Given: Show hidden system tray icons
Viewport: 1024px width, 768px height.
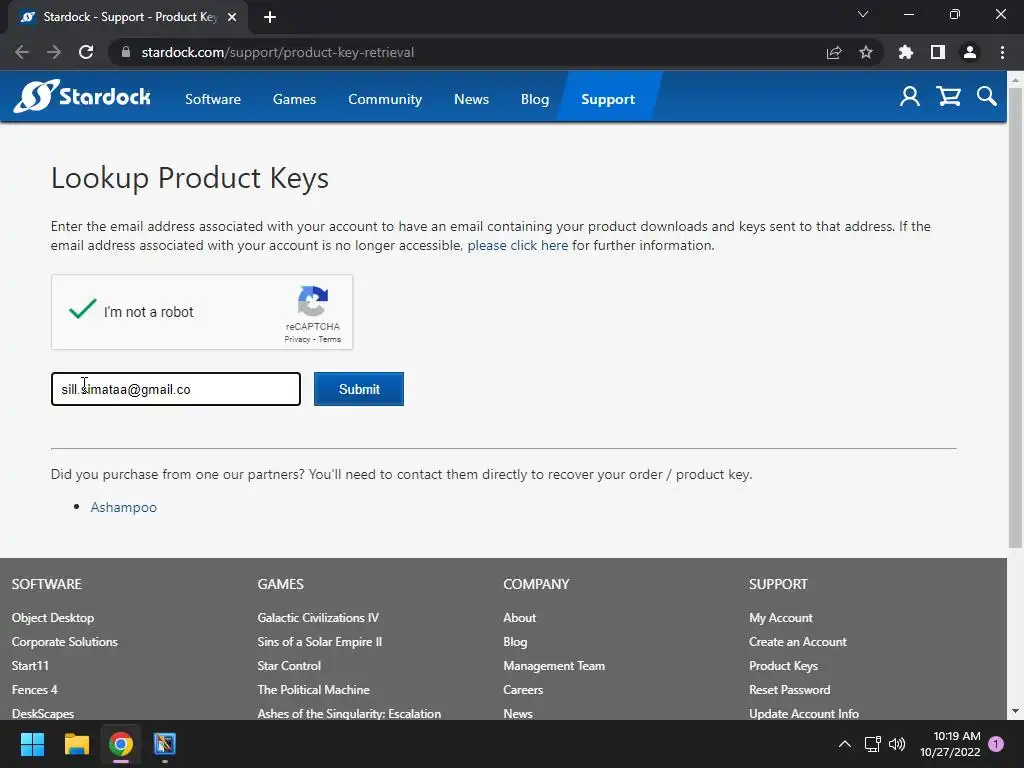Looking at the screenshot, I should pos(844,744).
